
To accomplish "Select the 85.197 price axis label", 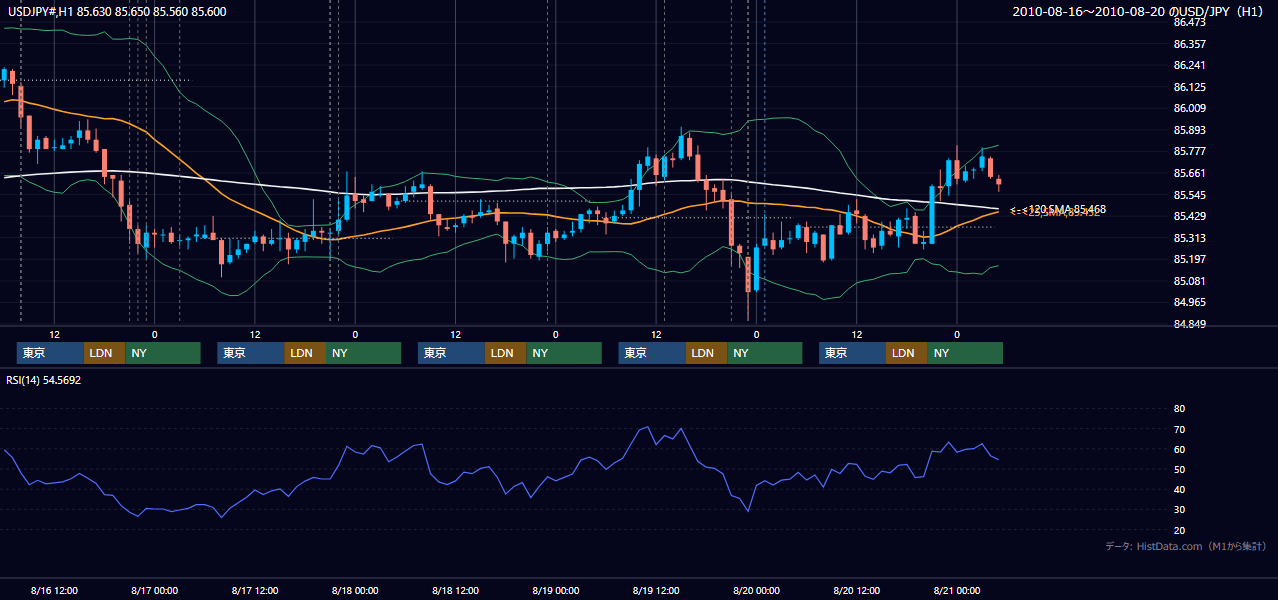I will pos(1190,259).
